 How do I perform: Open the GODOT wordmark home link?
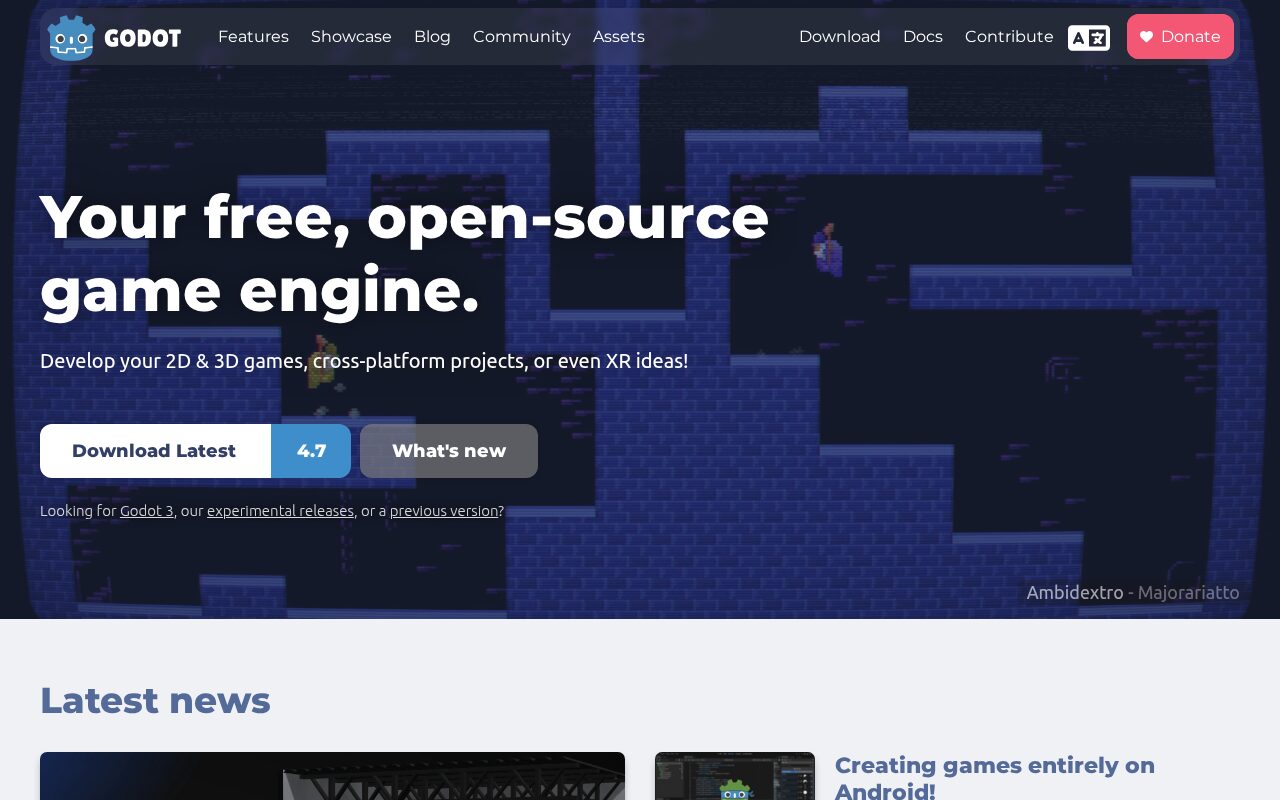point(143,38)
